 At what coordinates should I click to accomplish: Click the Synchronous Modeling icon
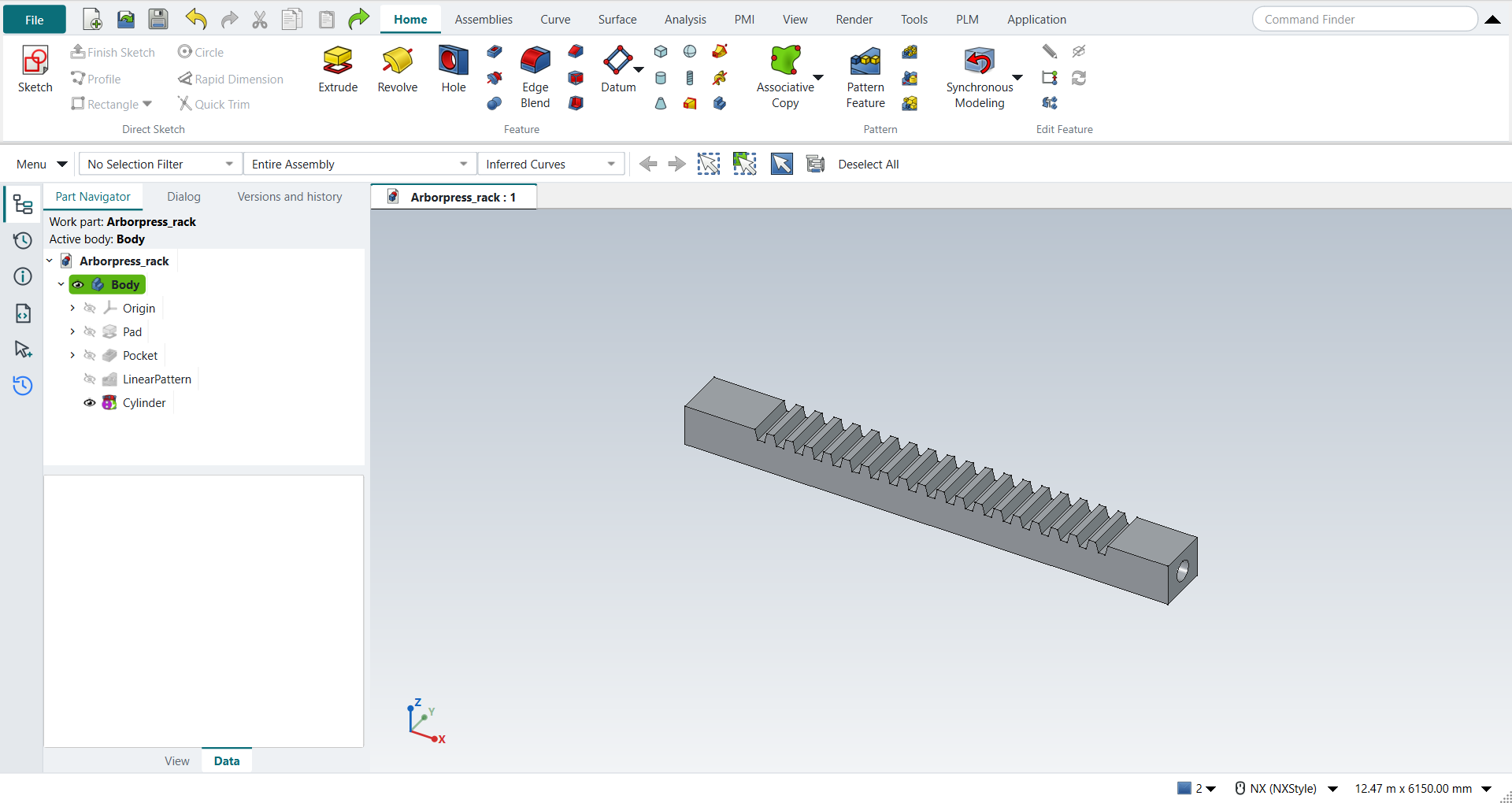979,61
